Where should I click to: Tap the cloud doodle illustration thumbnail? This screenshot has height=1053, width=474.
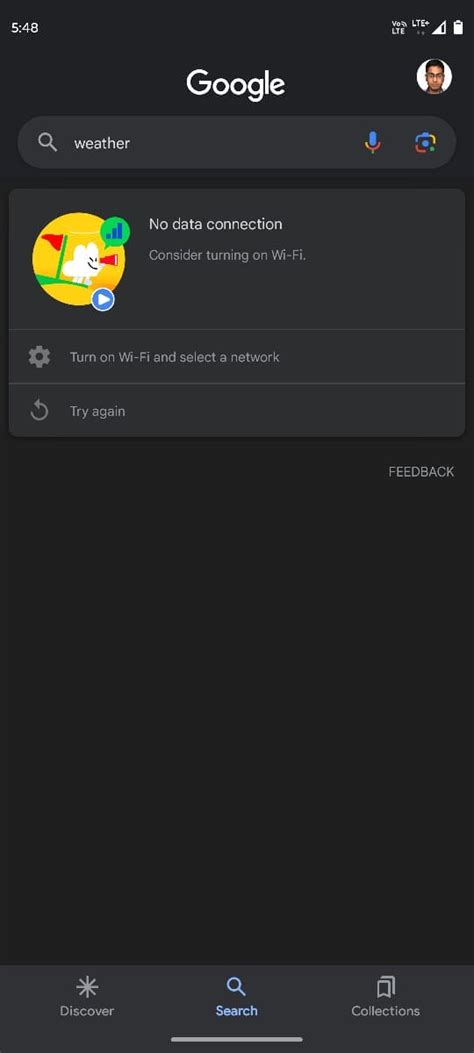[81, 260]
